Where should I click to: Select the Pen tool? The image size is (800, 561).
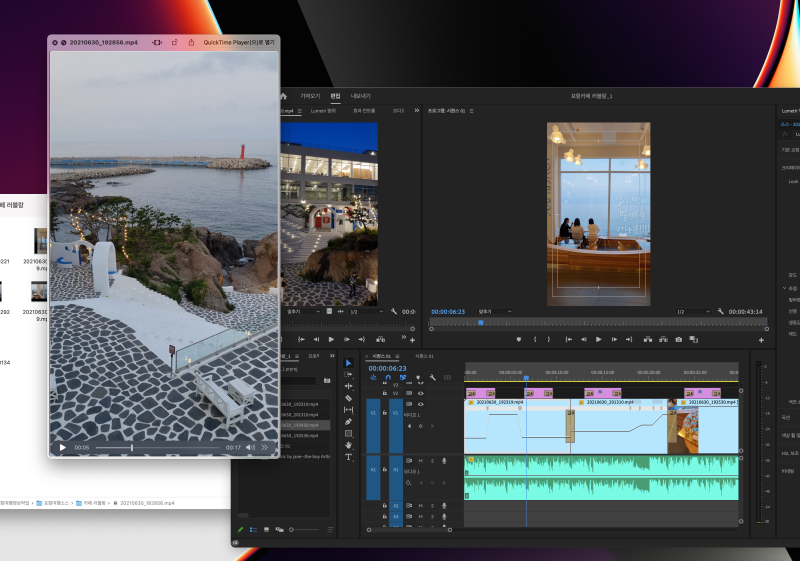(349, 422)
